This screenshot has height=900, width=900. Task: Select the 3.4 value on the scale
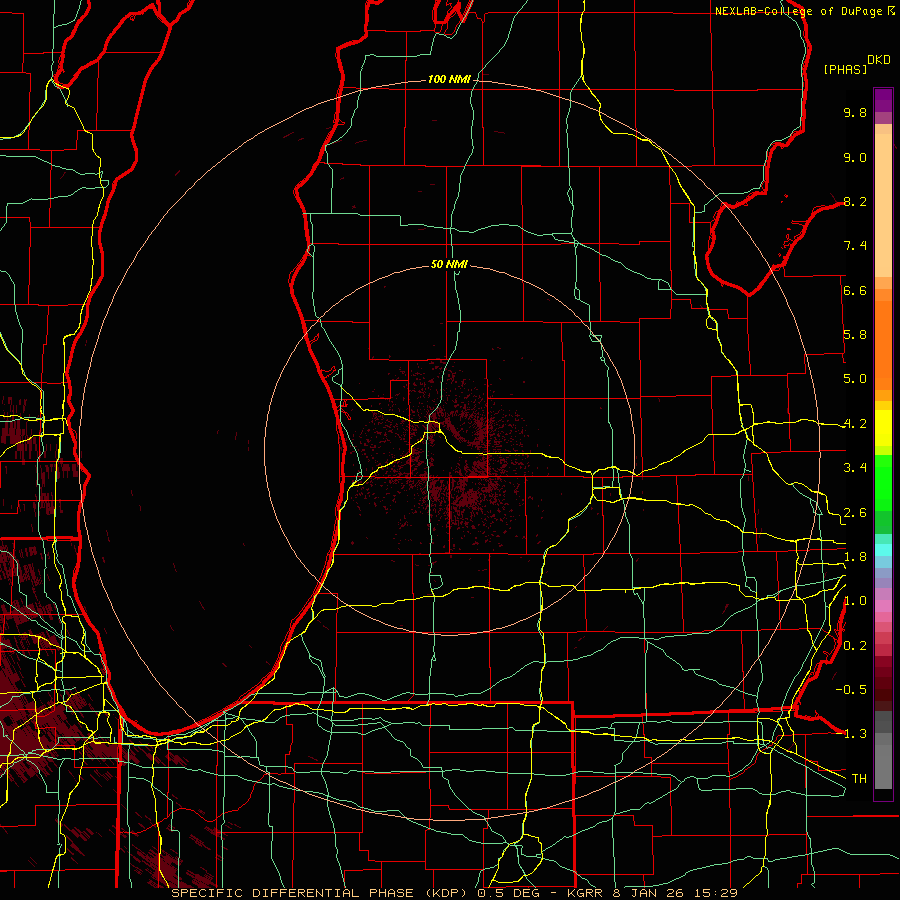(855, 468)
